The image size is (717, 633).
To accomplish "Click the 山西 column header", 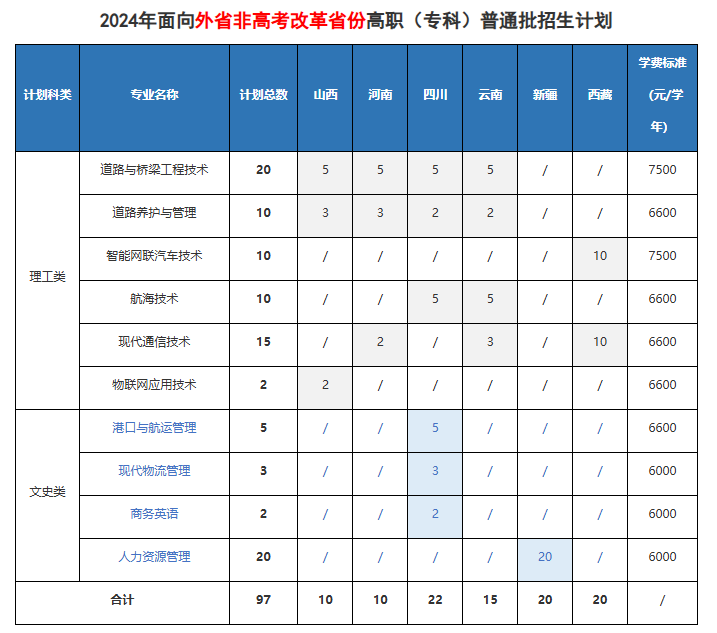I will point(325,96).
